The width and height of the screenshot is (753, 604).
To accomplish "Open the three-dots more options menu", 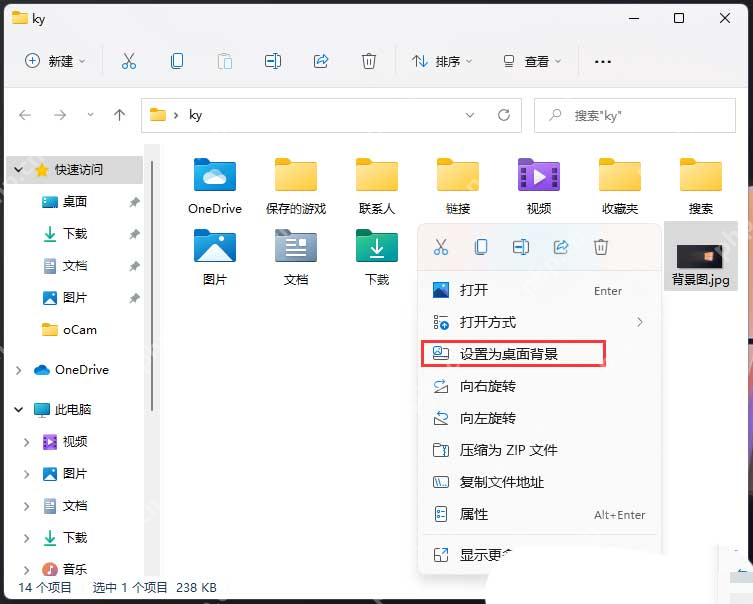I will 603,61.
